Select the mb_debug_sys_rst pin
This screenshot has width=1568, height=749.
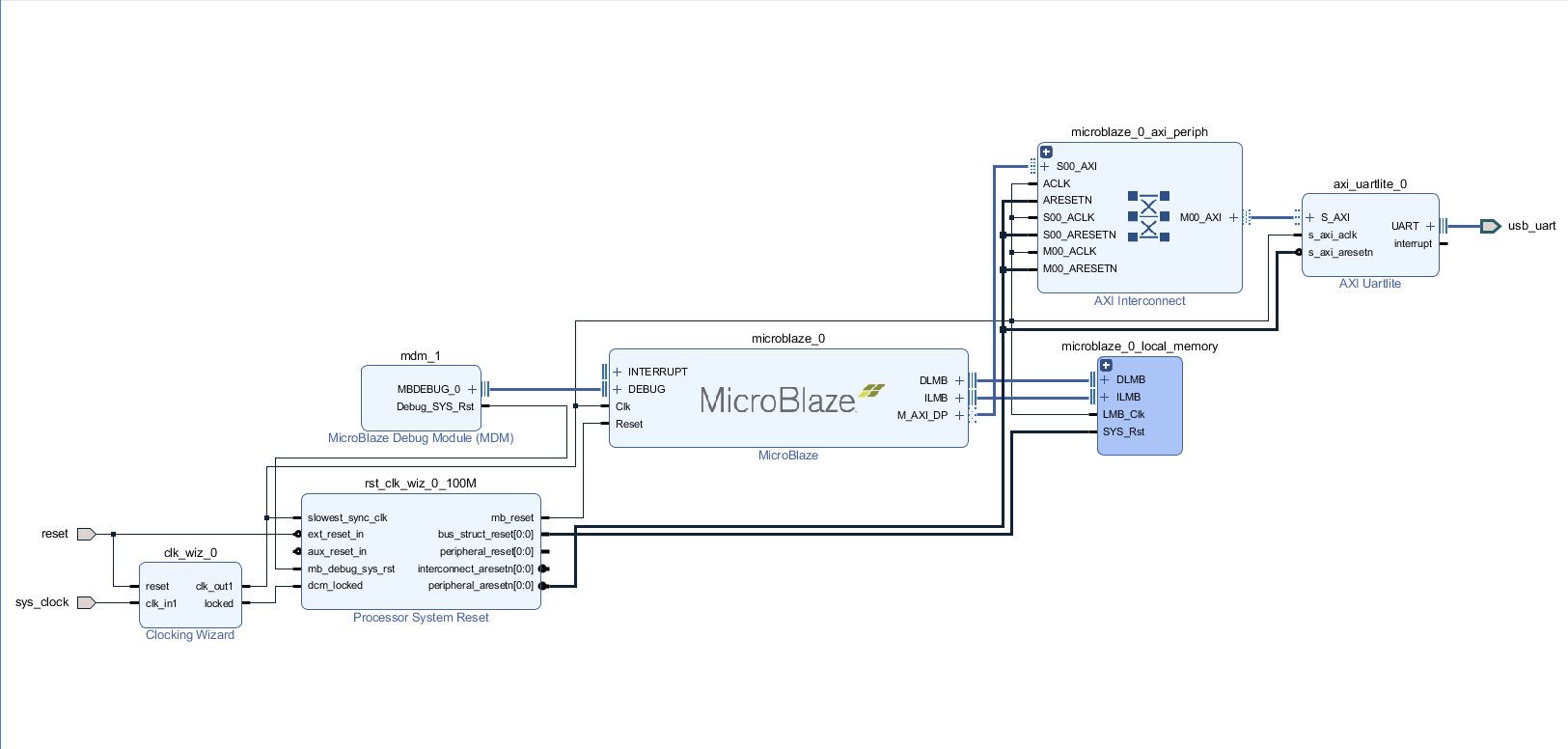point(351,569)
